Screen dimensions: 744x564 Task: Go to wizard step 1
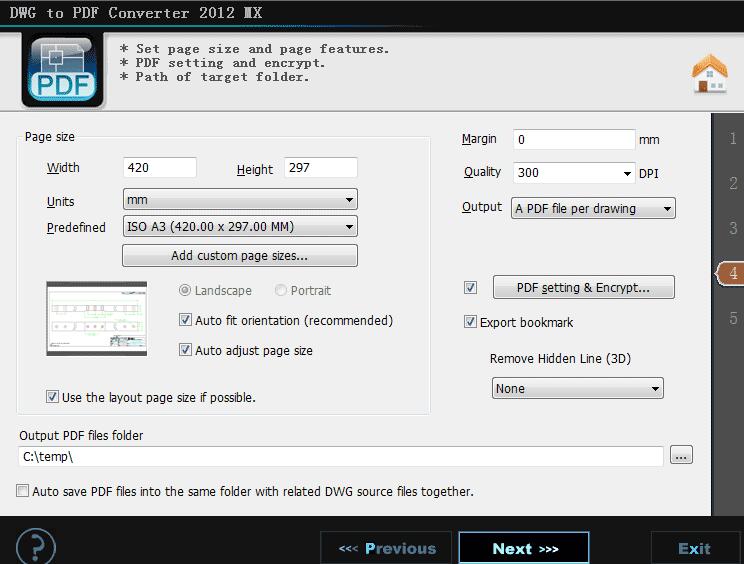[733, 139]
